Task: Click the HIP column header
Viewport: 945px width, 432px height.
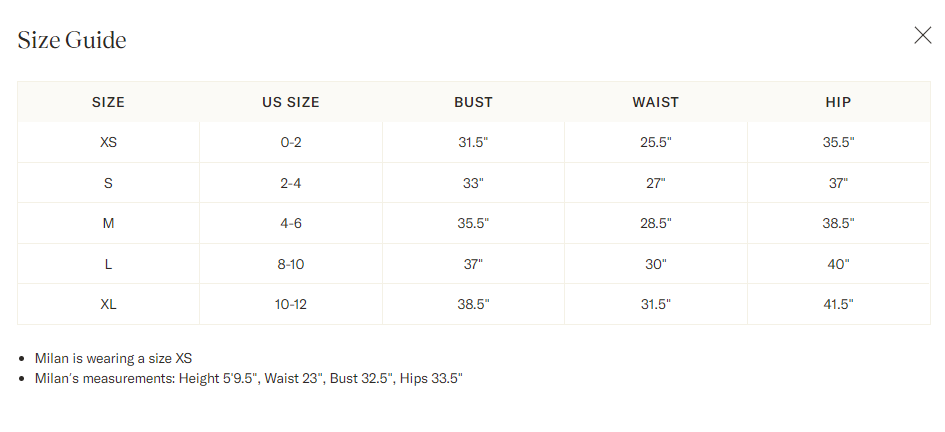Action: 838,102
